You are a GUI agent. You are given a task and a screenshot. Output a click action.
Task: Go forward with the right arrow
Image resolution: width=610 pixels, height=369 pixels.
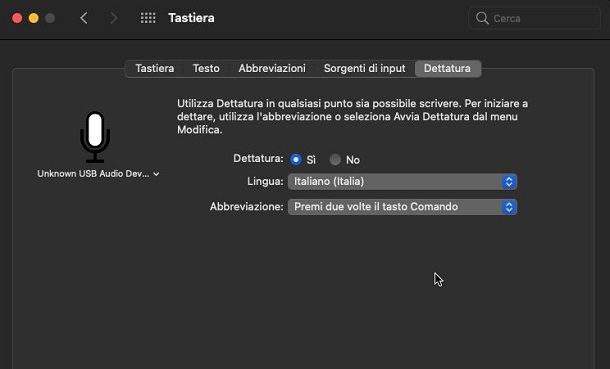click(x=113, y=18)
